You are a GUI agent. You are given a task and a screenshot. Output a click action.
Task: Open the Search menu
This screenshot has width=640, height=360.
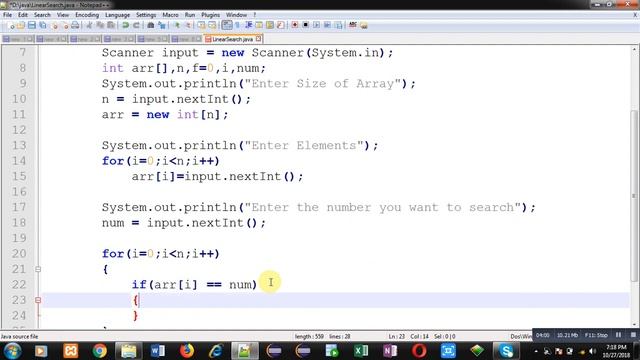[42, 15]
